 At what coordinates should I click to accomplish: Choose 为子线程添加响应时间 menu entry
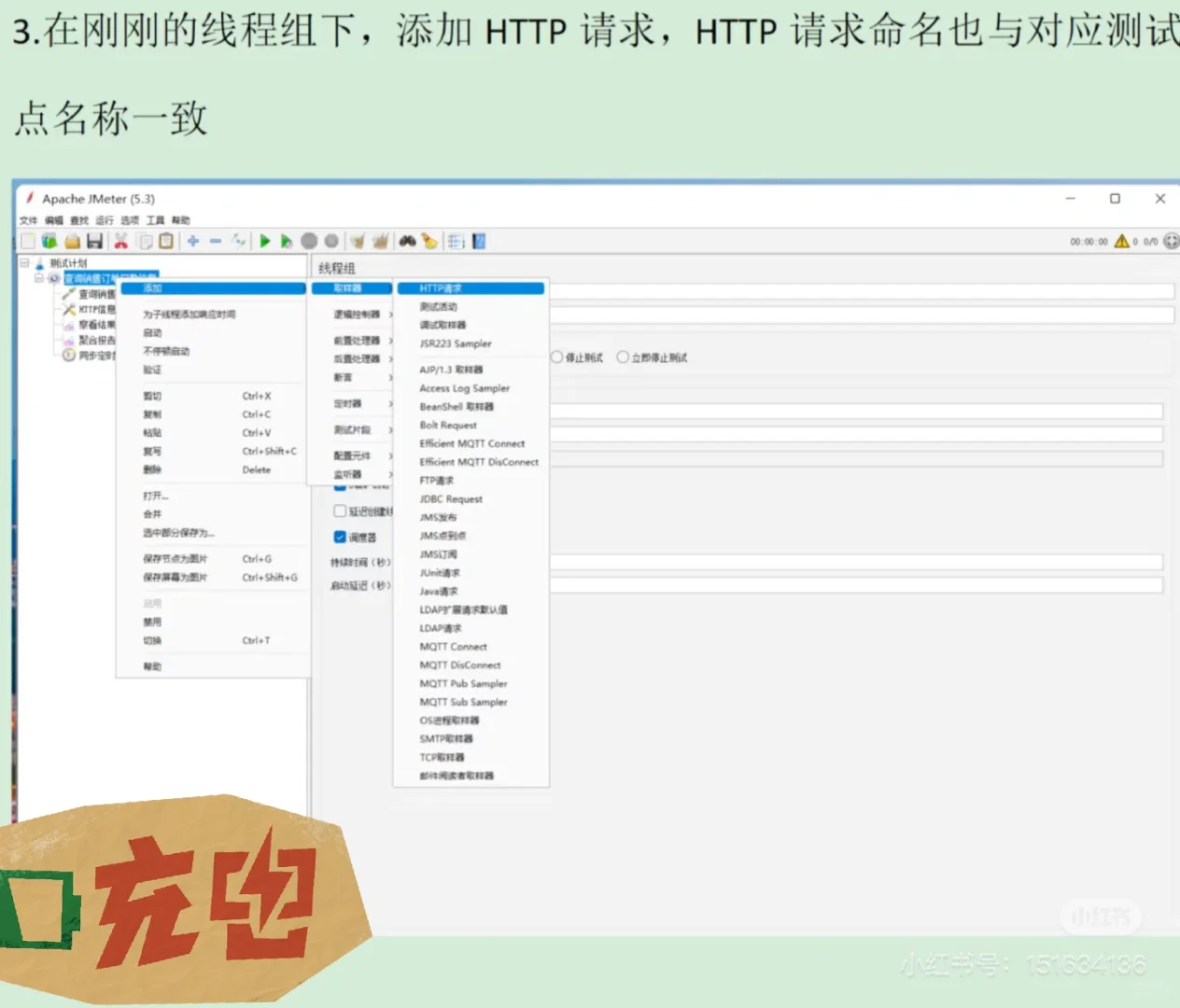coord(190,315)
